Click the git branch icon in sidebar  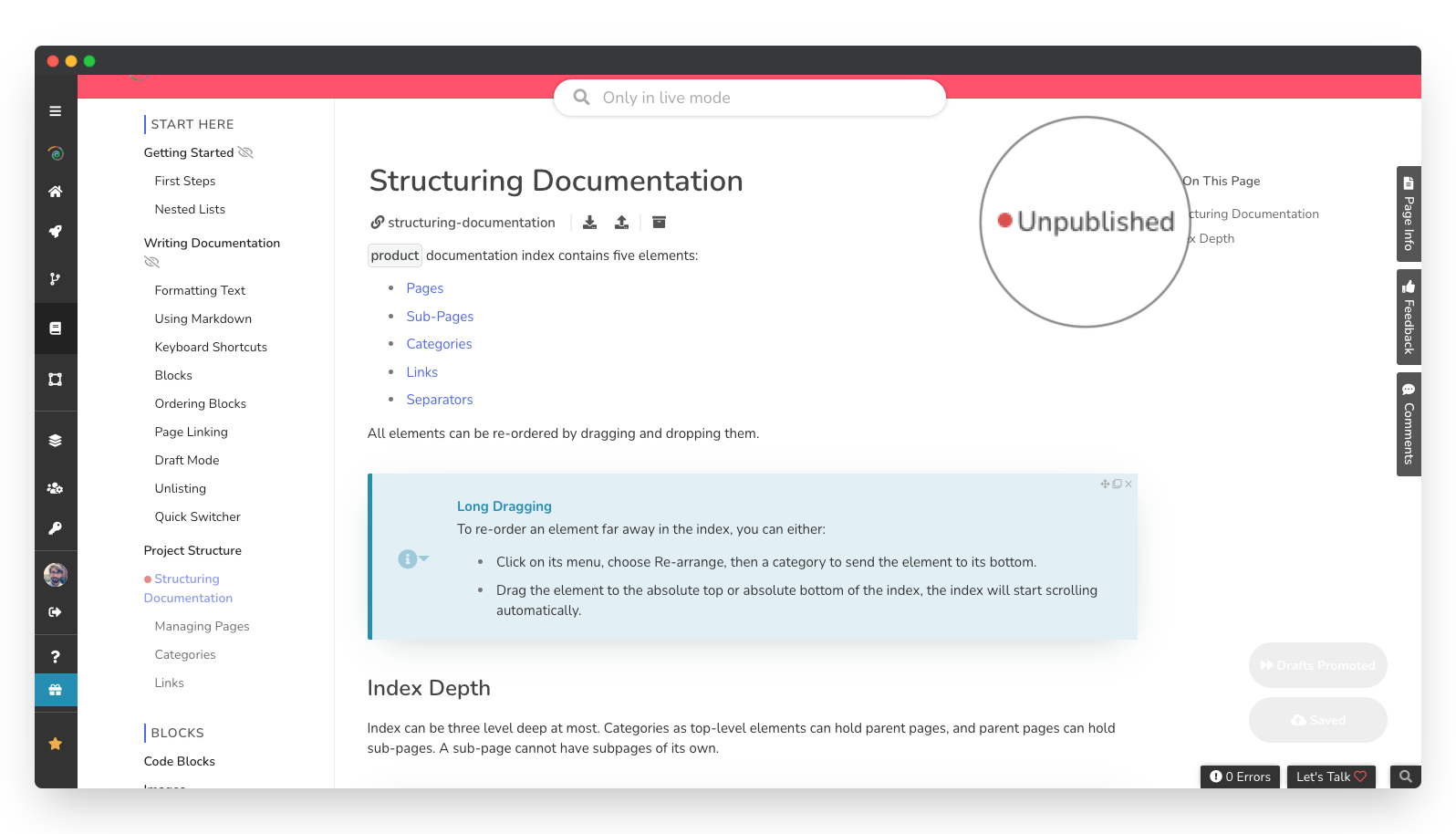pyautogui.click(x=56, y=279)
